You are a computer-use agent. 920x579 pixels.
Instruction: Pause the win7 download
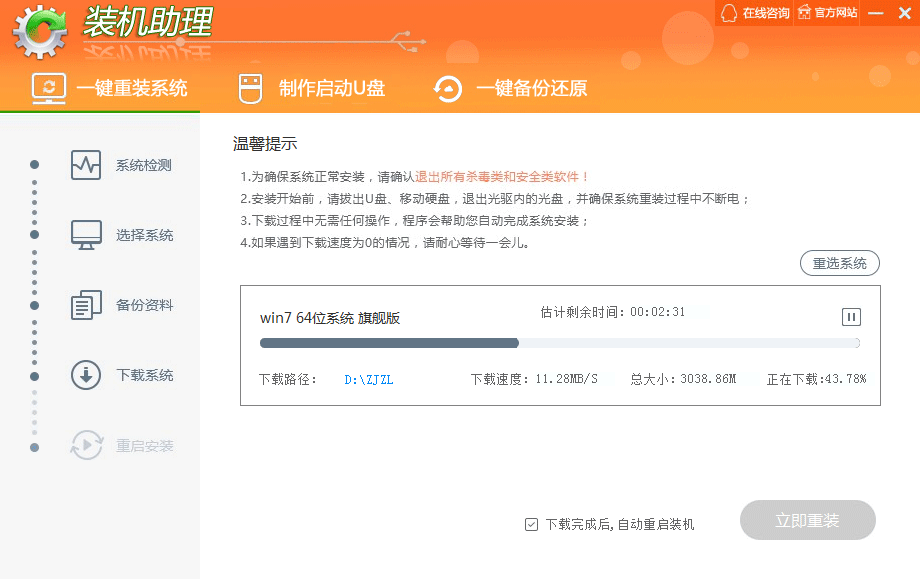pyautogui.click(x=851, y=317)
